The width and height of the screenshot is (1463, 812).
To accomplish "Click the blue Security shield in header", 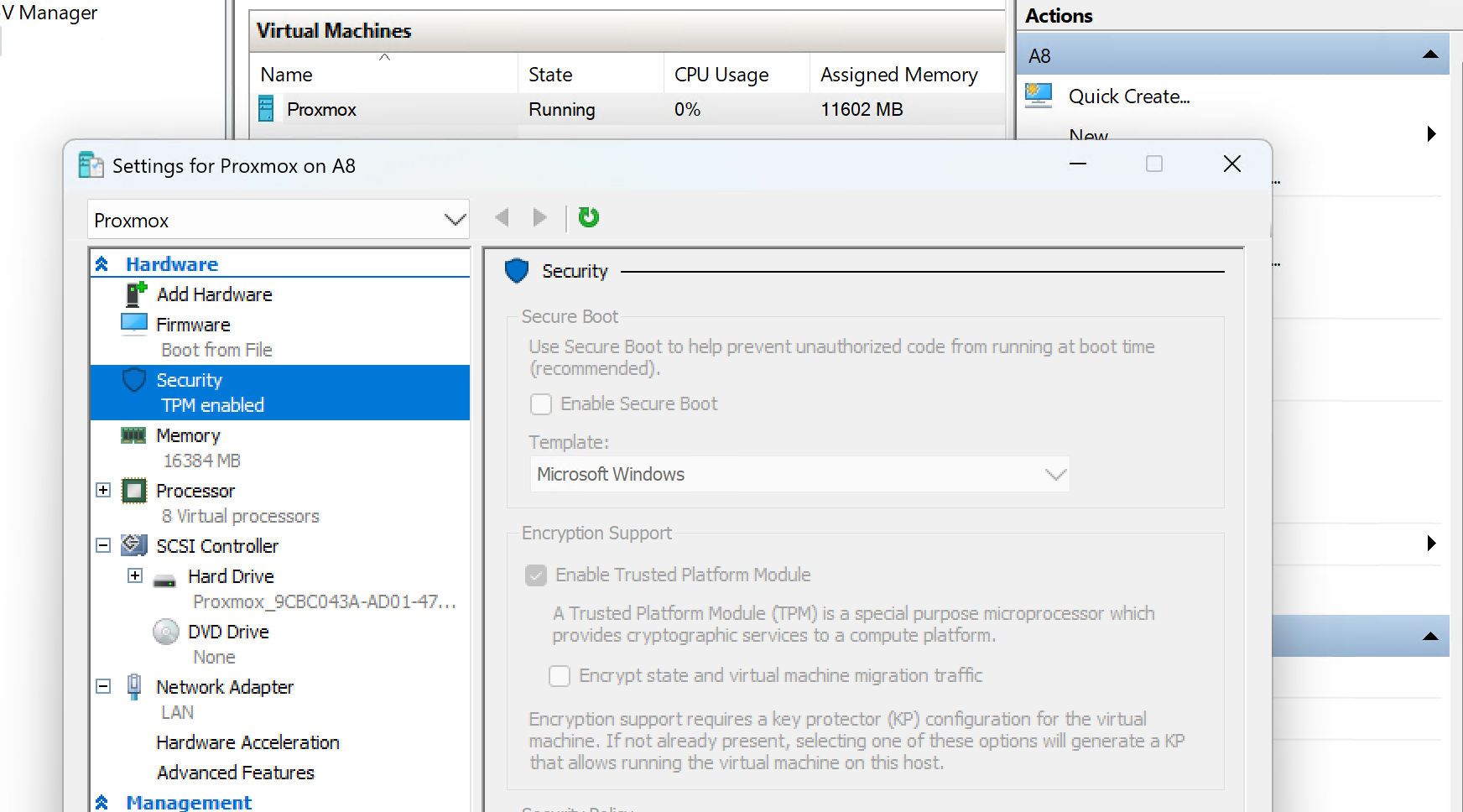I will (517, 271).
